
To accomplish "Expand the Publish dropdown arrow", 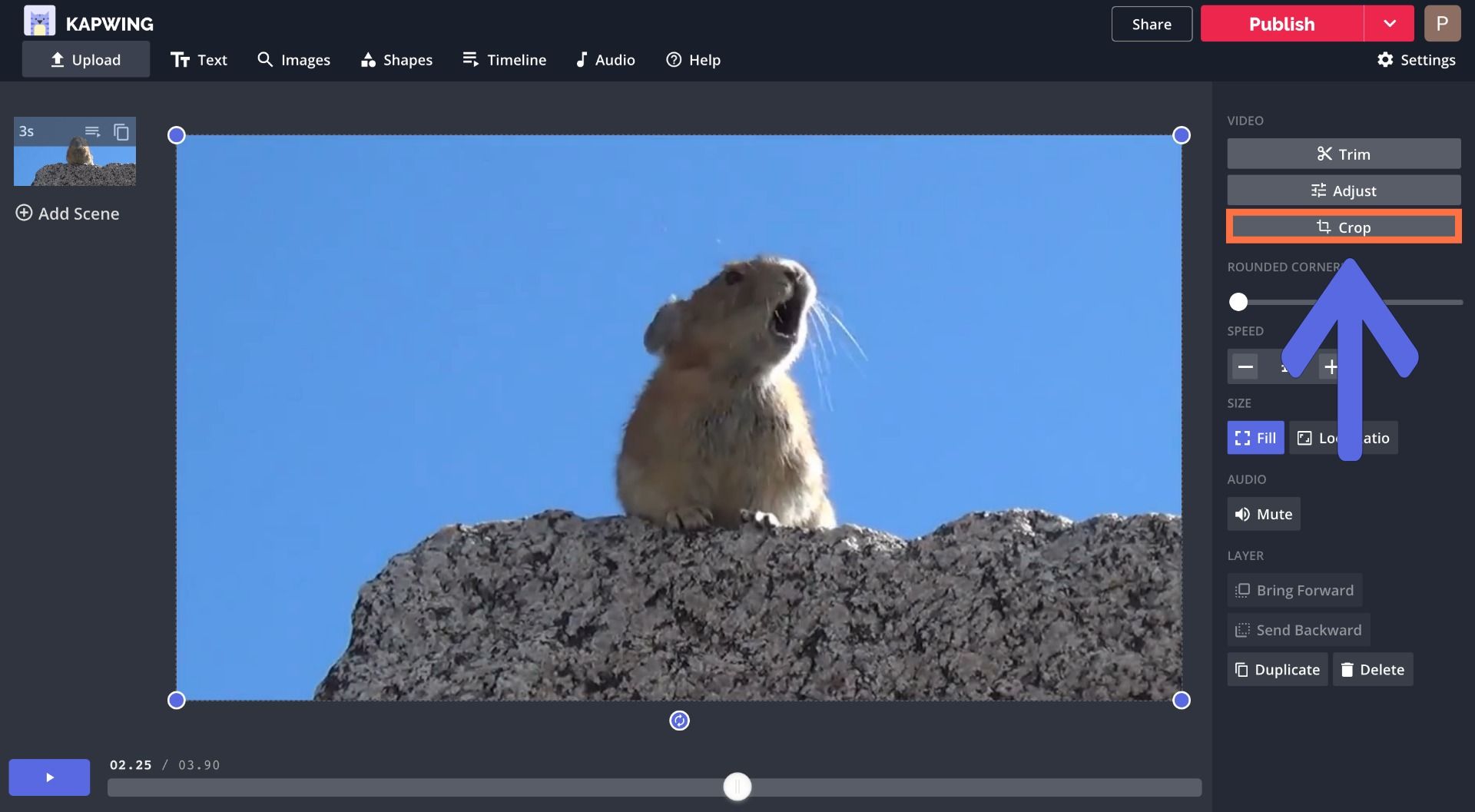I will pyautogui.click(x=1389, y=24).
